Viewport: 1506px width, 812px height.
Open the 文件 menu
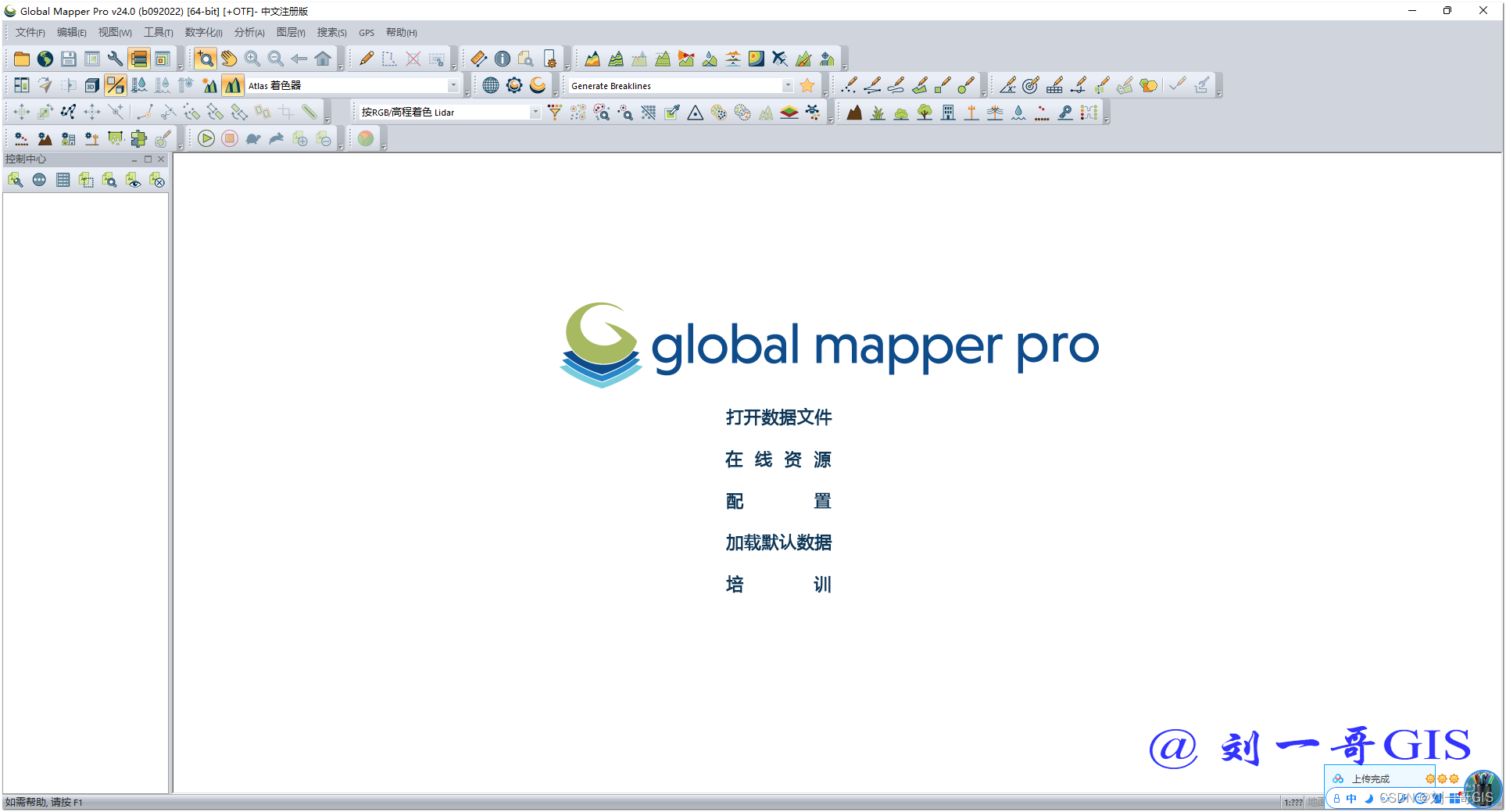pos(30,33)
